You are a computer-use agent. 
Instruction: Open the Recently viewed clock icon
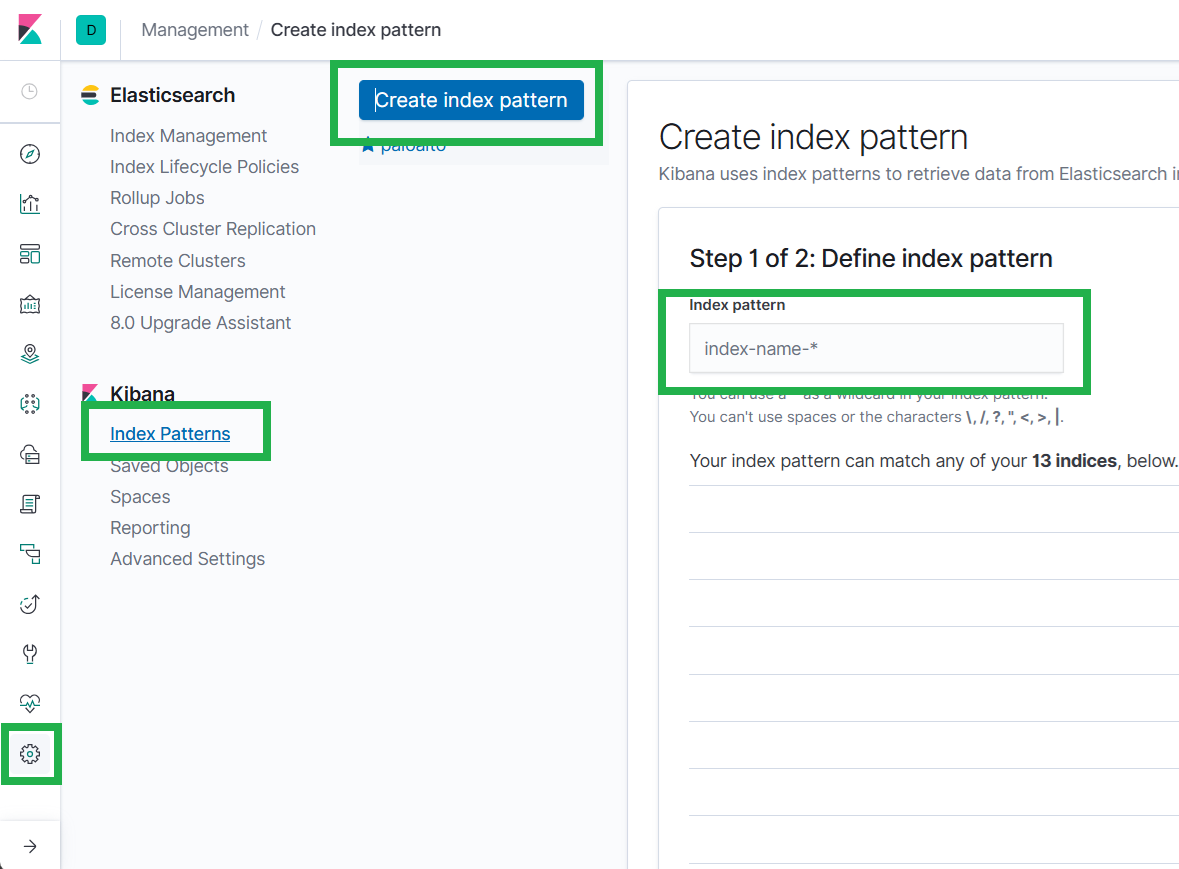click(x=29, y=92)
